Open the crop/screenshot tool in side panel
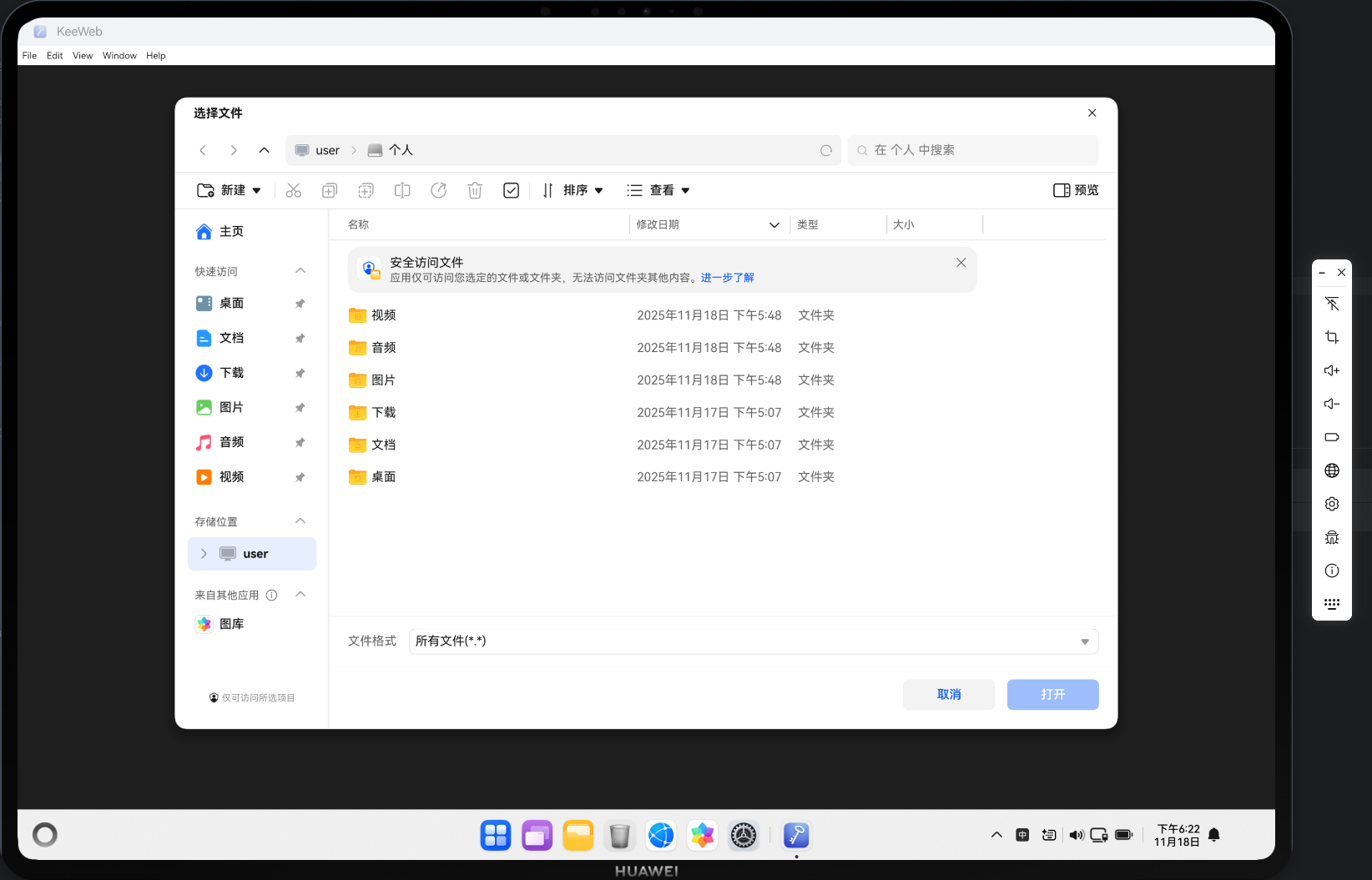This screenshot has width=1372, height=880. tap(1331, 337)
